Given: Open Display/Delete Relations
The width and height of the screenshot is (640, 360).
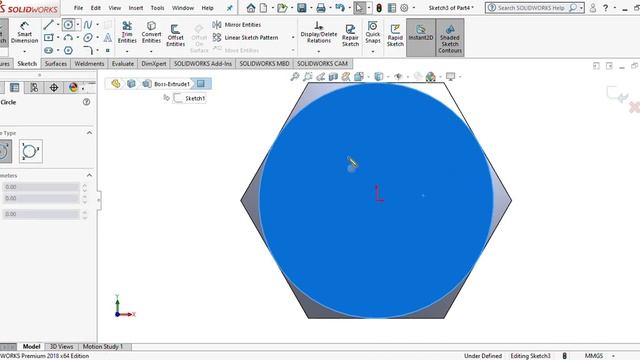Looking at the screenshot, I should pyautogui.click(x=319, y=32).
